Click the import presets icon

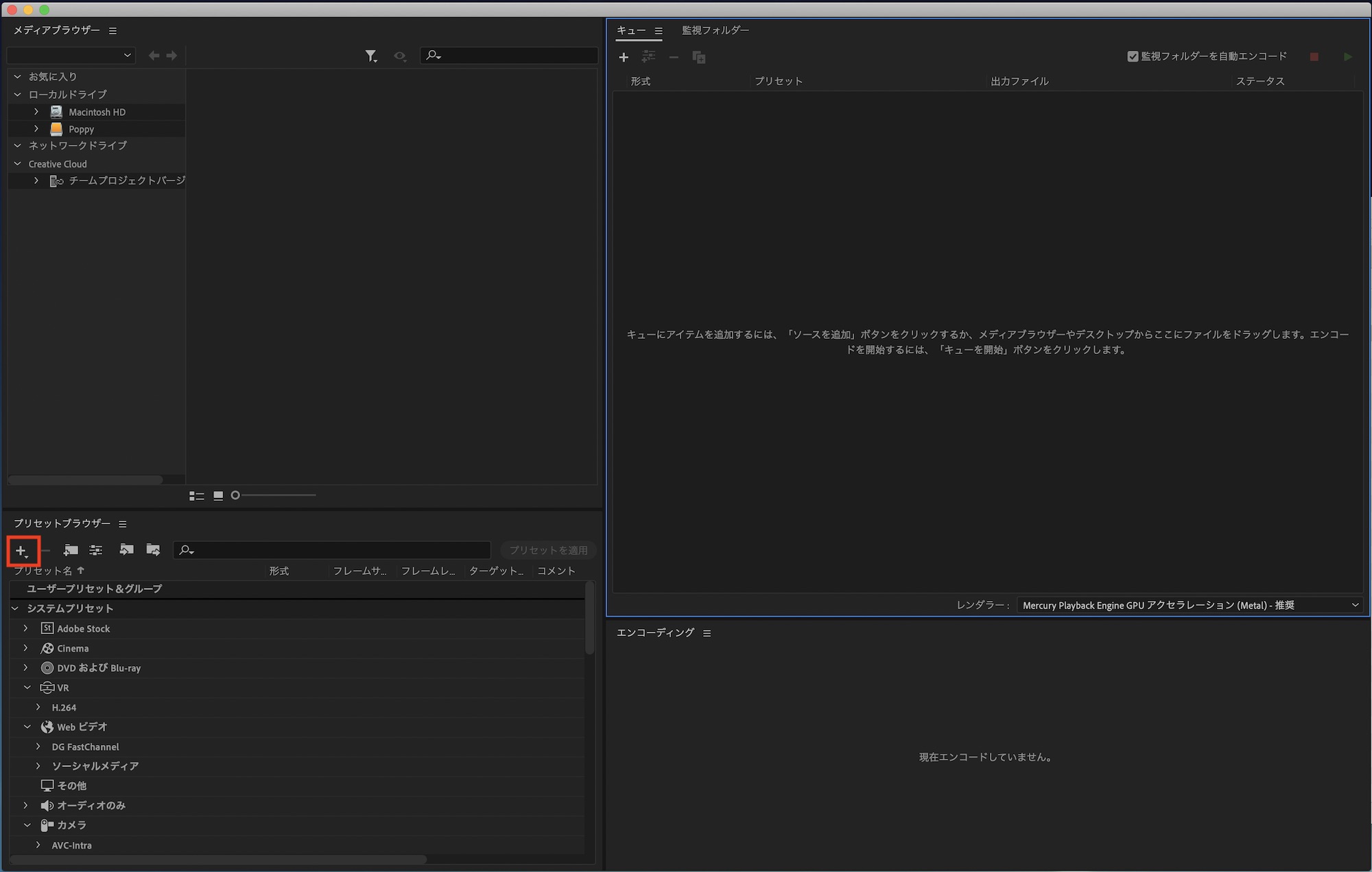[x=126, y=550]
